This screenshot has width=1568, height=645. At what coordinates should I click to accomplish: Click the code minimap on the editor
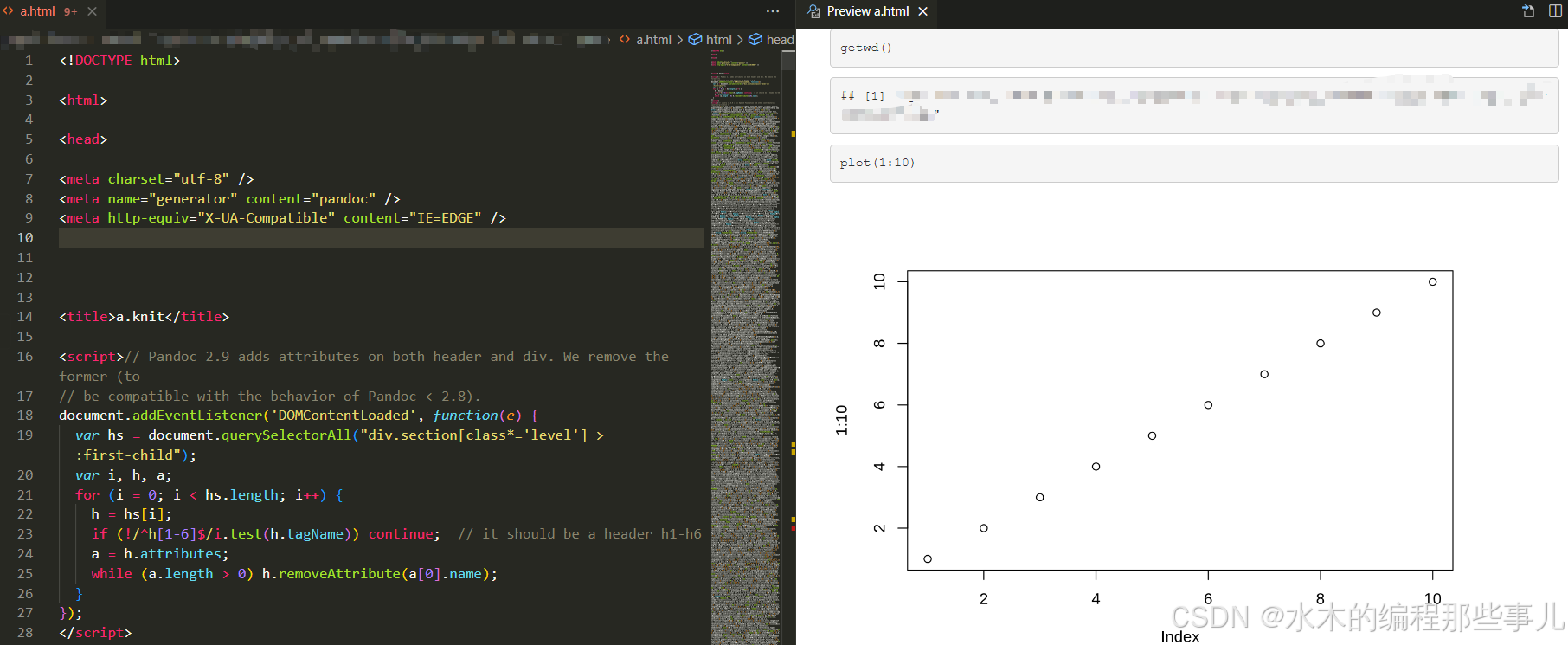(x=745, y=346)
